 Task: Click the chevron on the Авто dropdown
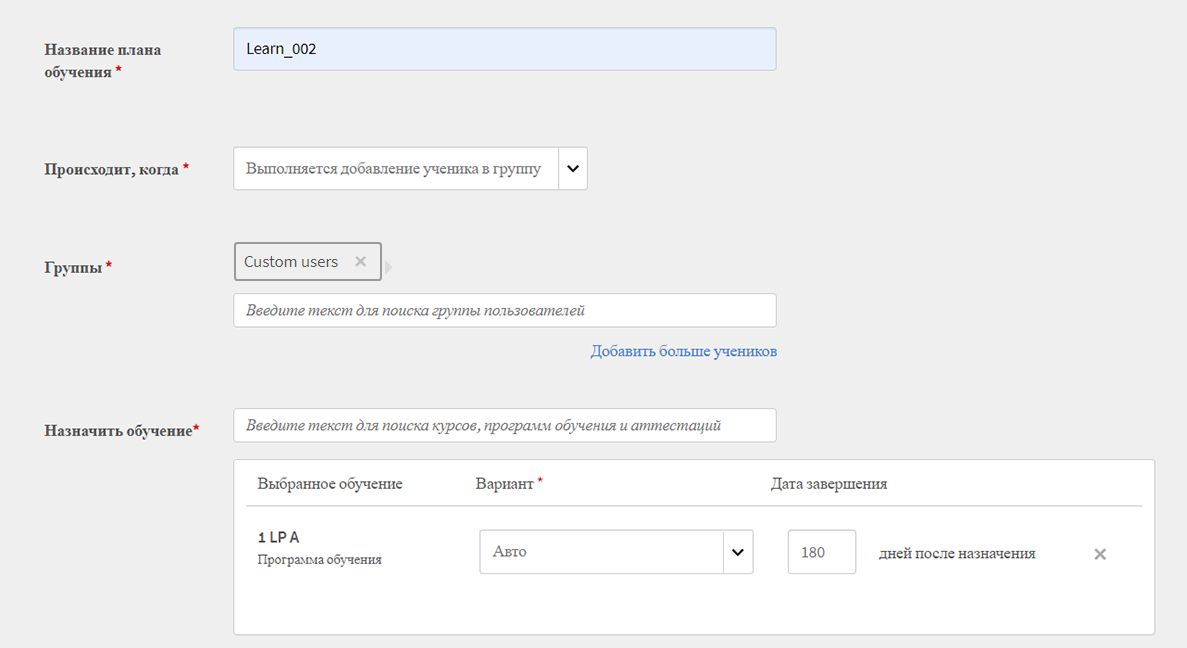pyautogui.click(x=738, y=553)
